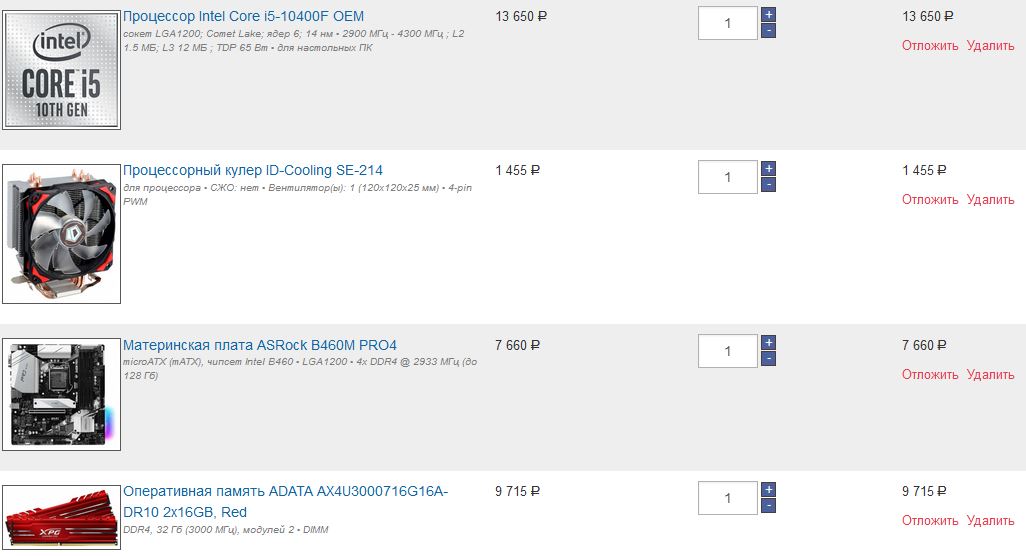This screenshot has height=556, width=1026.
Task: Open ASRock motherboard product image
Action: click(x=61, y=394)
